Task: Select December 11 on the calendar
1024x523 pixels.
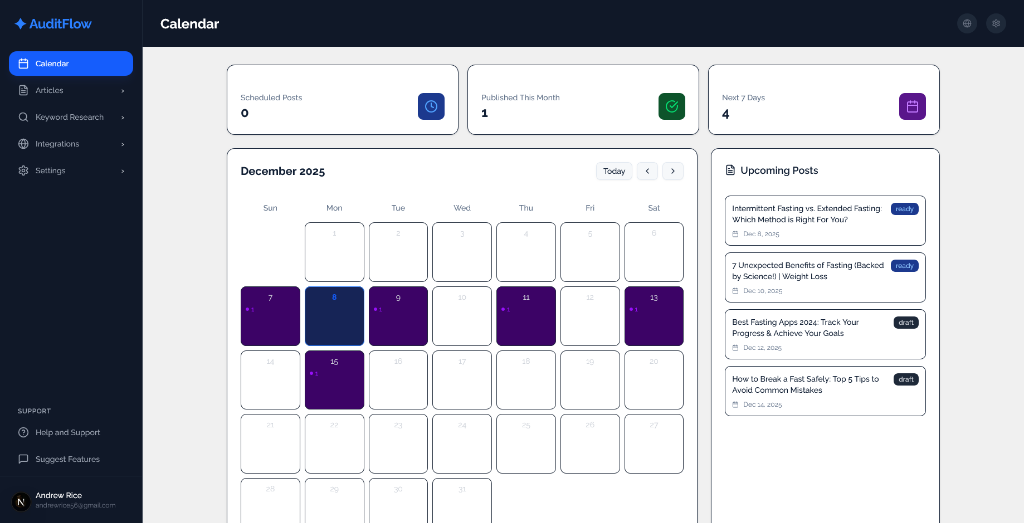Action: [x=526, y=316]
